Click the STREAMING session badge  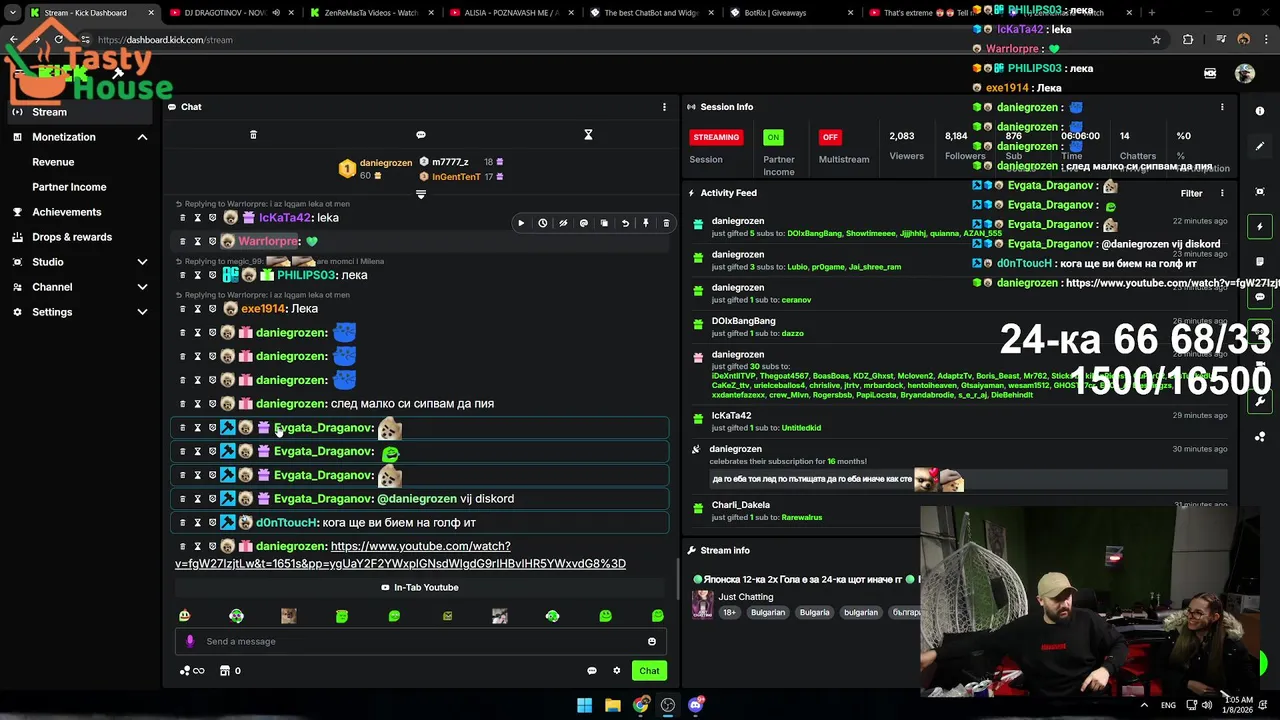[x=716, y=137]
